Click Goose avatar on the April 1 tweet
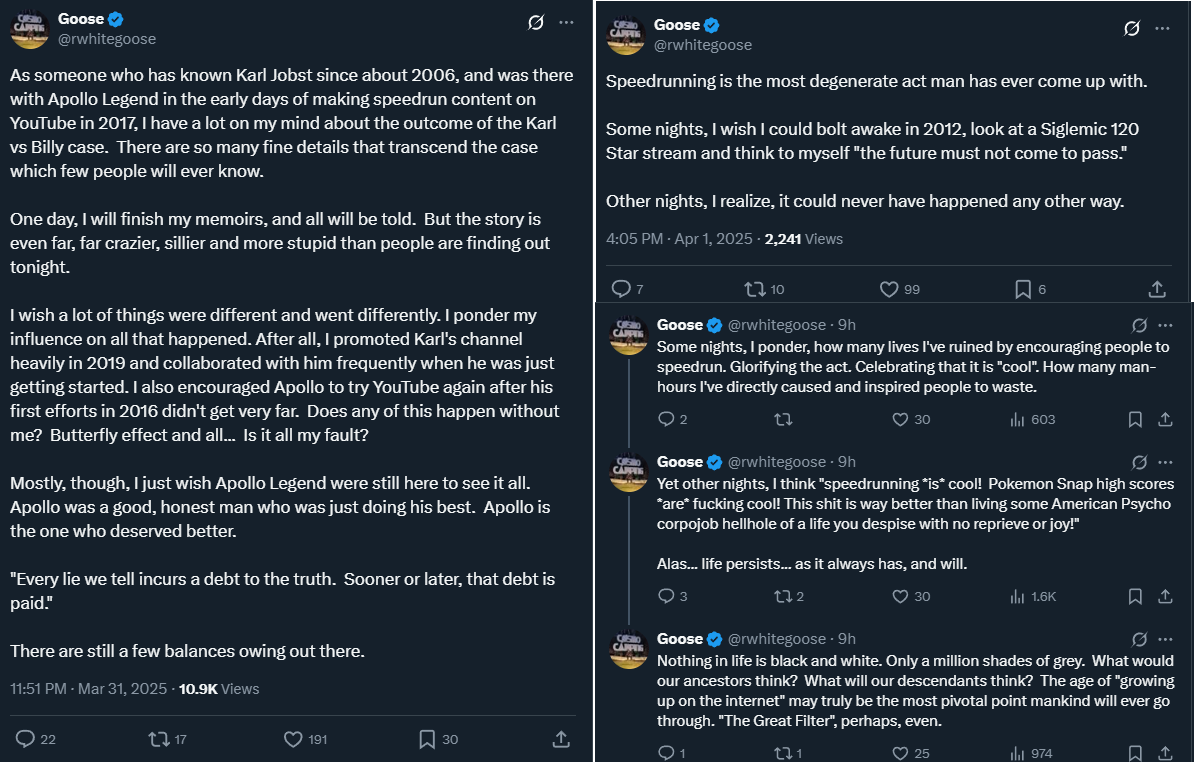This screenshot has width=1200, height=762. [626, 35]
